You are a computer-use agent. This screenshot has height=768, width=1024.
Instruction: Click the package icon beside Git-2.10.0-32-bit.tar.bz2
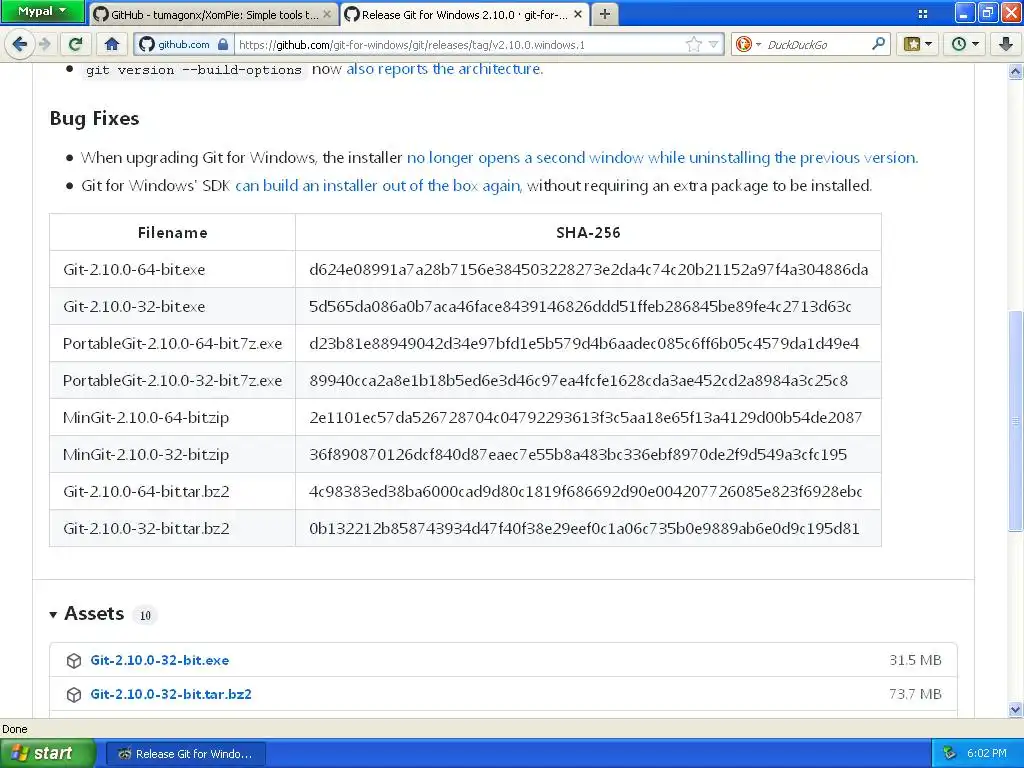(74, 695)
